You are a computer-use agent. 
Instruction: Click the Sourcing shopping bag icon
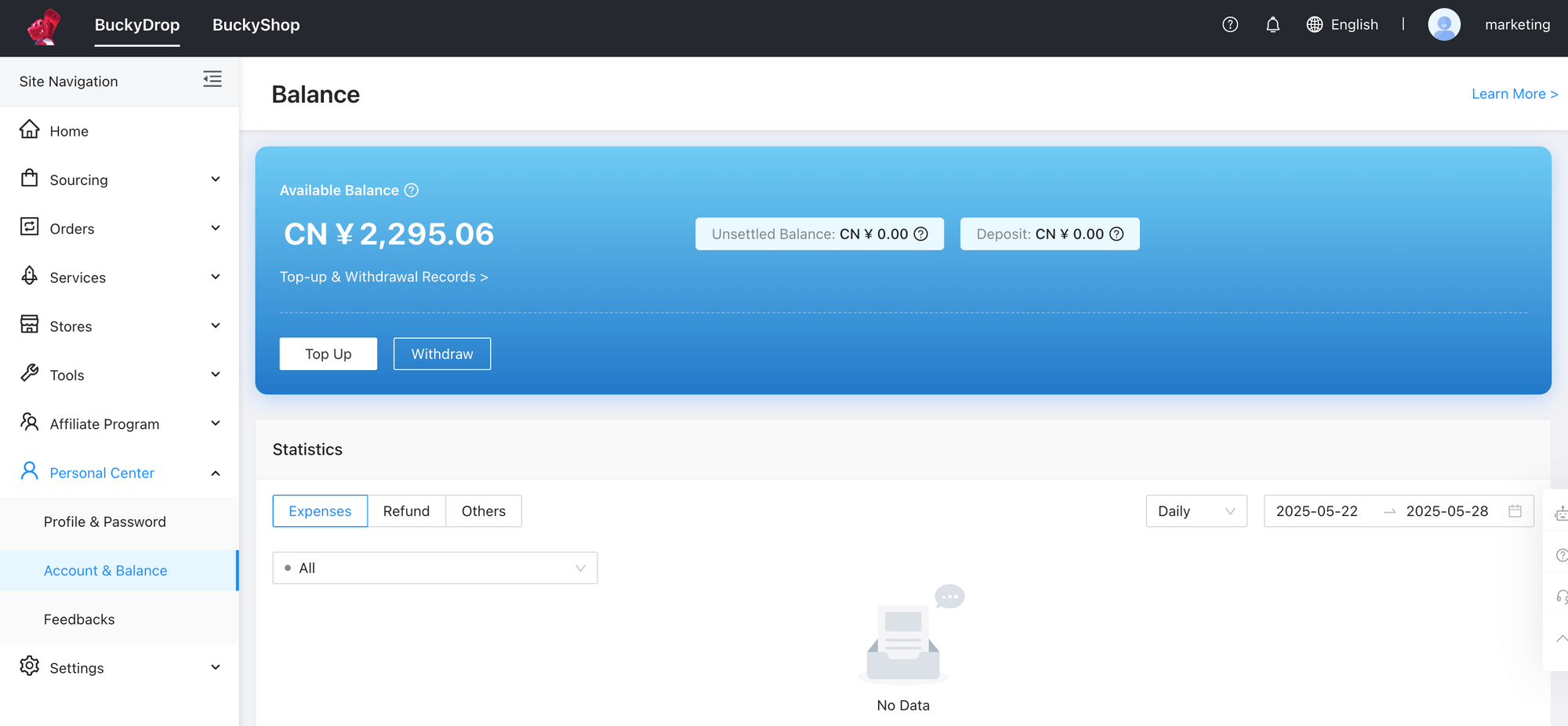tap(30, 178)
